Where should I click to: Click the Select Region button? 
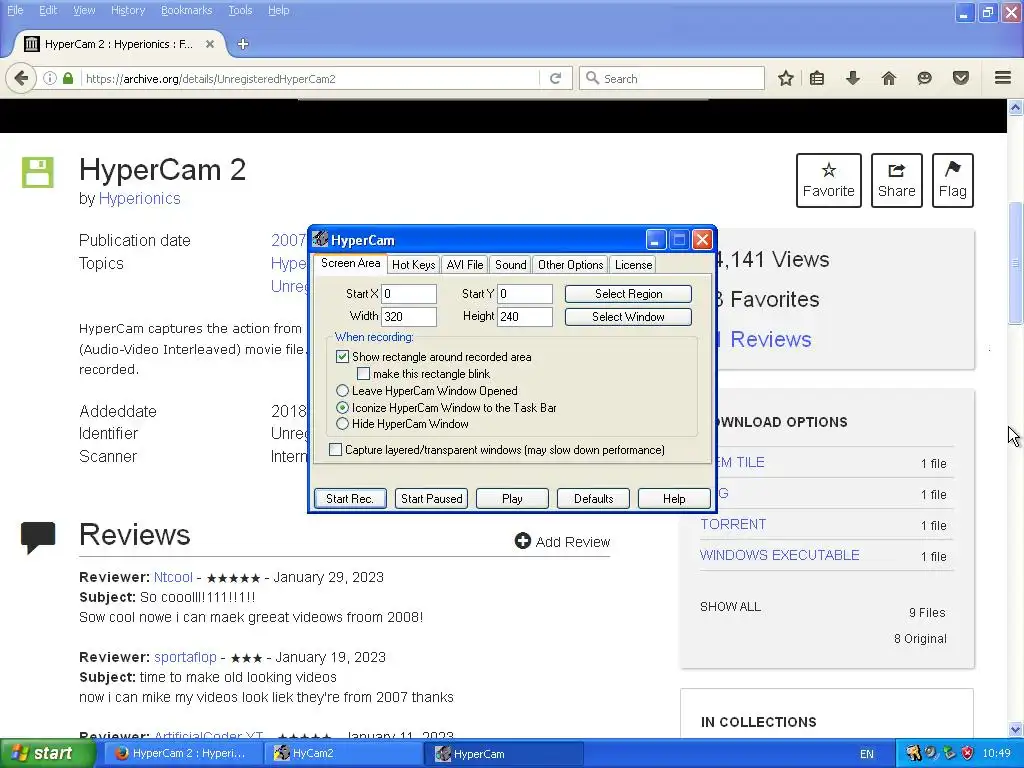[628, 294]
